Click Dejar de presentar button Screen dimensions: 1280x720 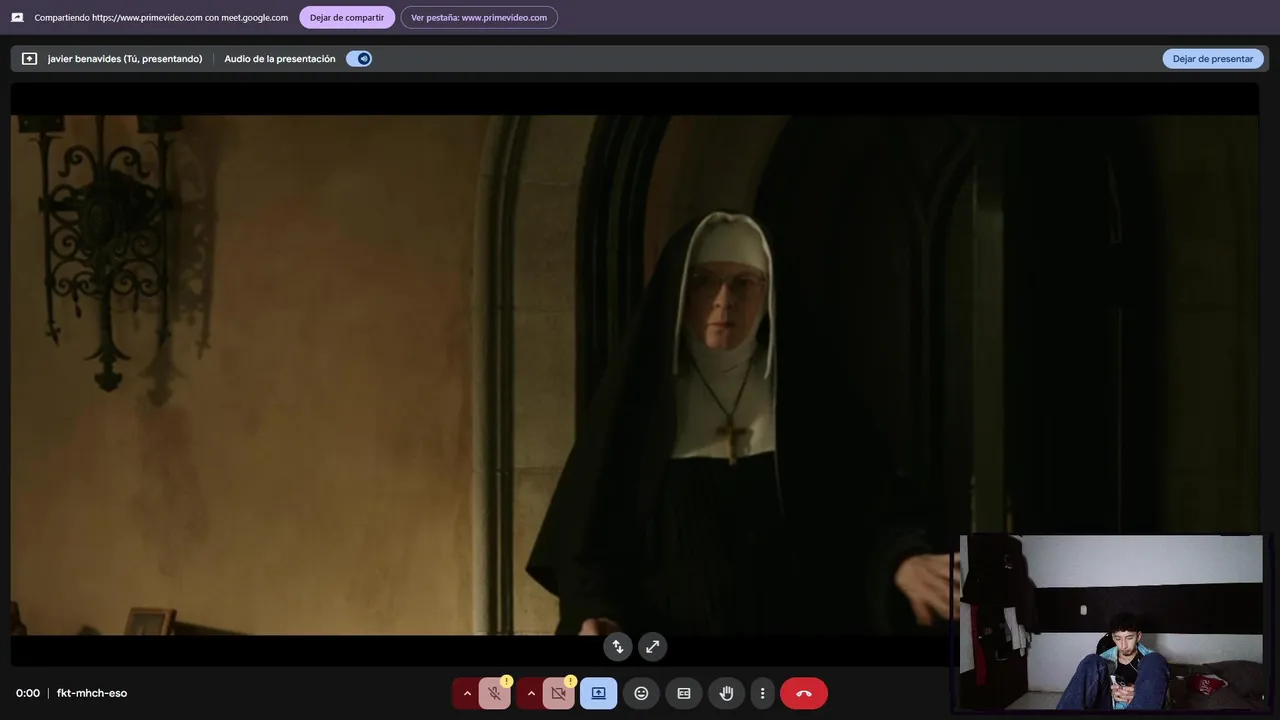(1212, 59)
